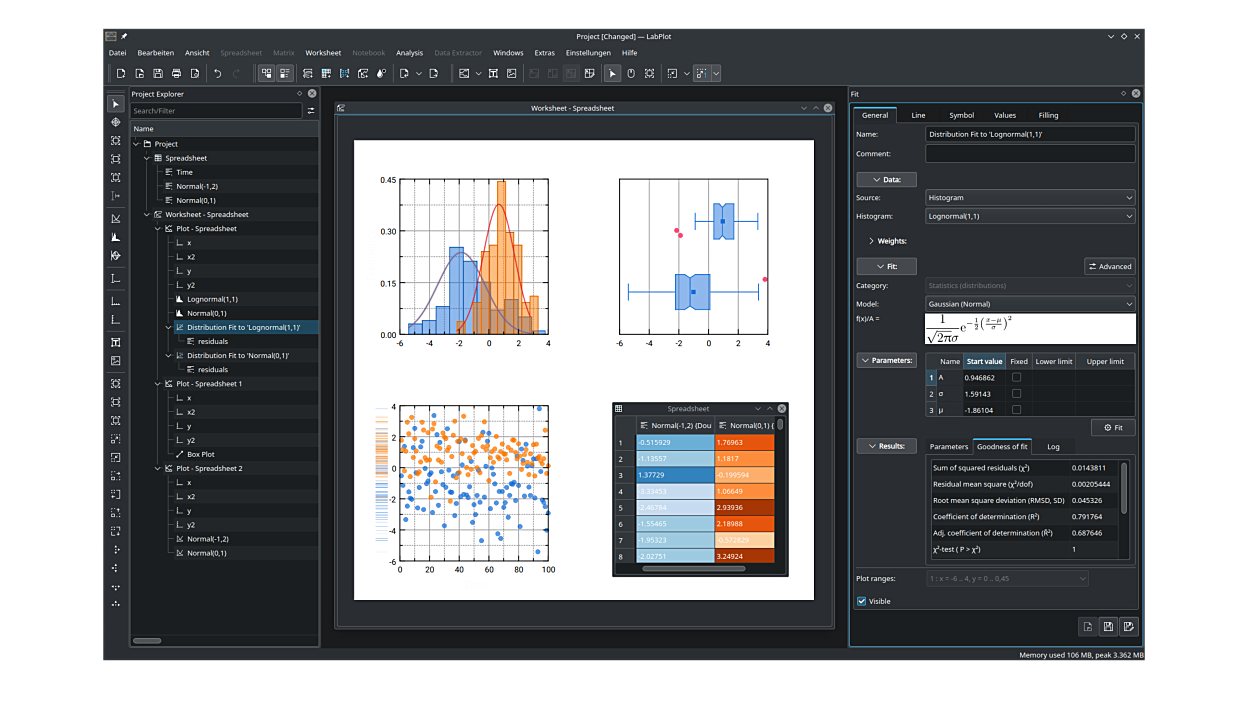Click the save icon at Fit panel bottom
This screenshot has height=702, width=1248.
click(1108, 627)
